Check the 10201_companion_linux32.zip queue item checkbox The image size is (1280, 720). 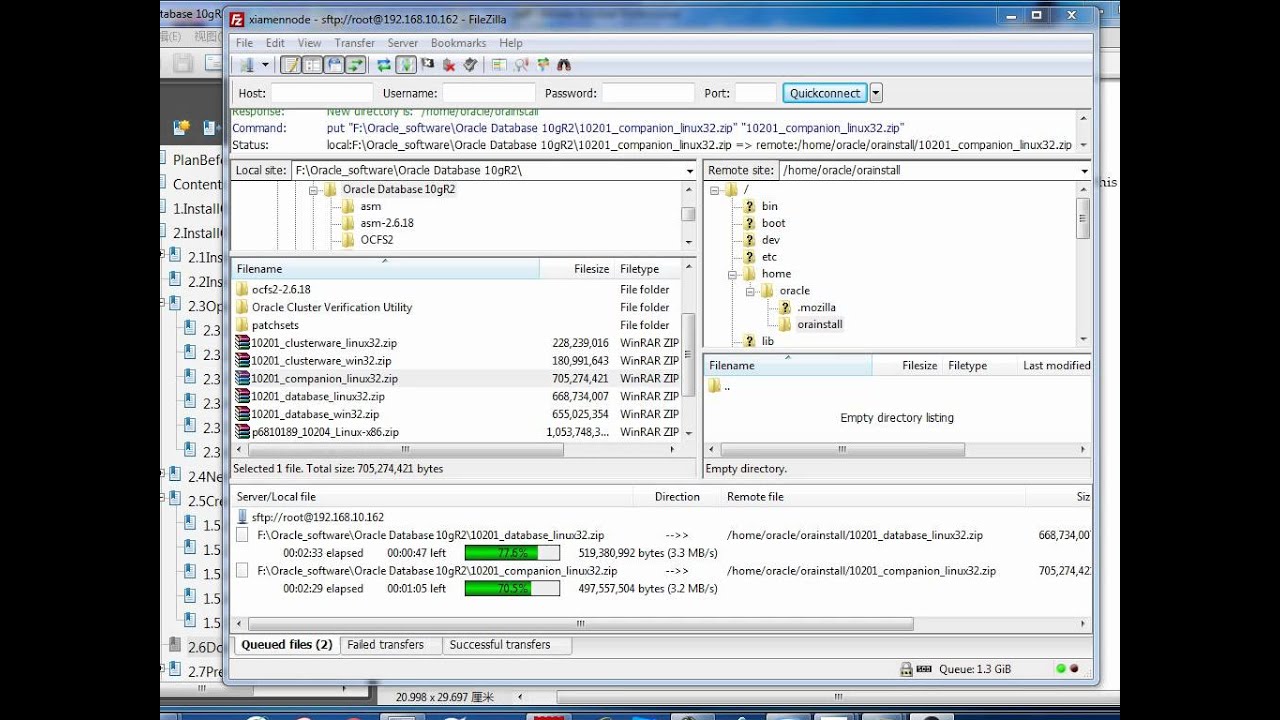coord(242,571)
